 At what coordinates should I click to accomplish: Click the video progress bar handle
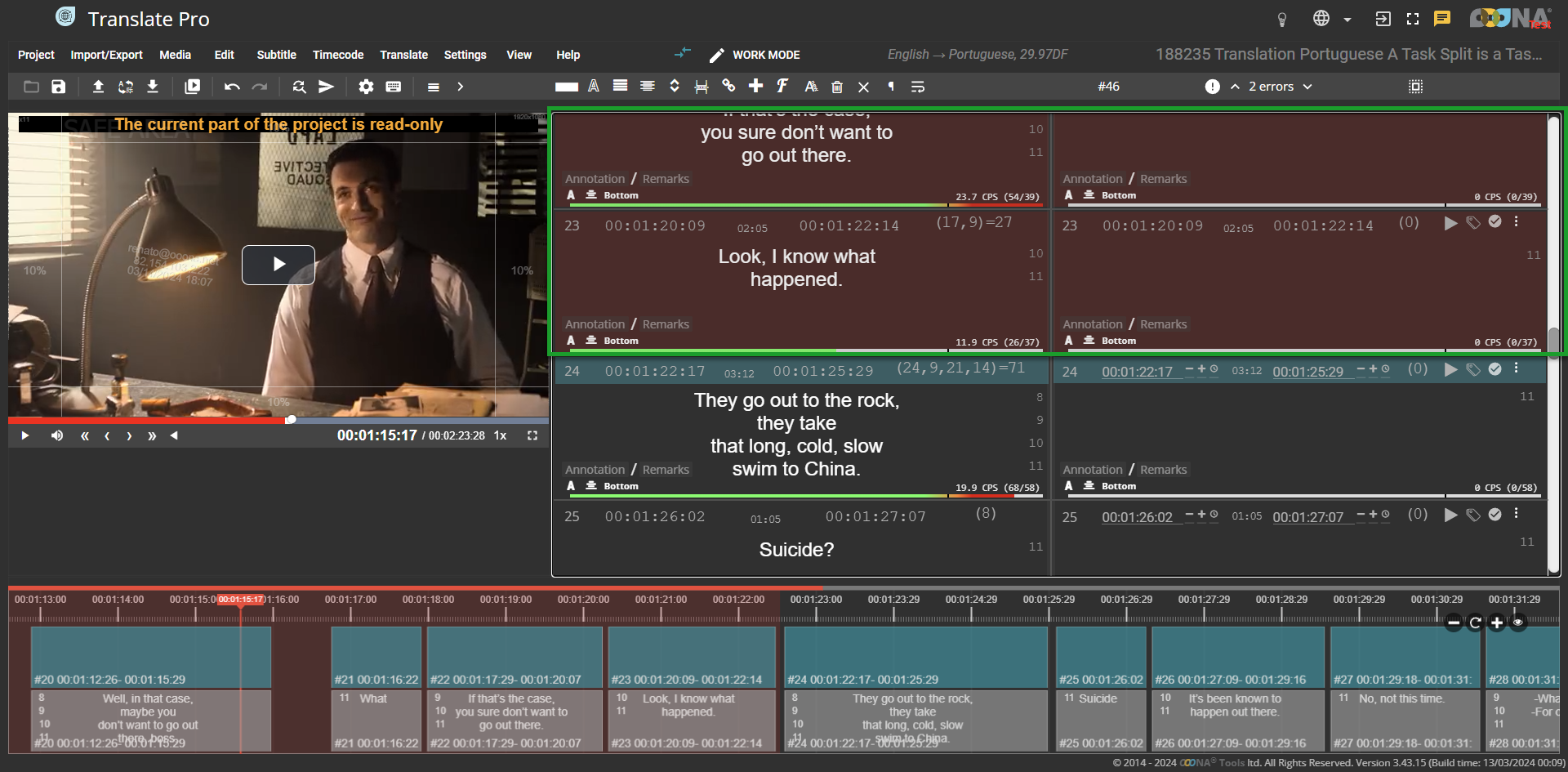(x=291, y=420)
